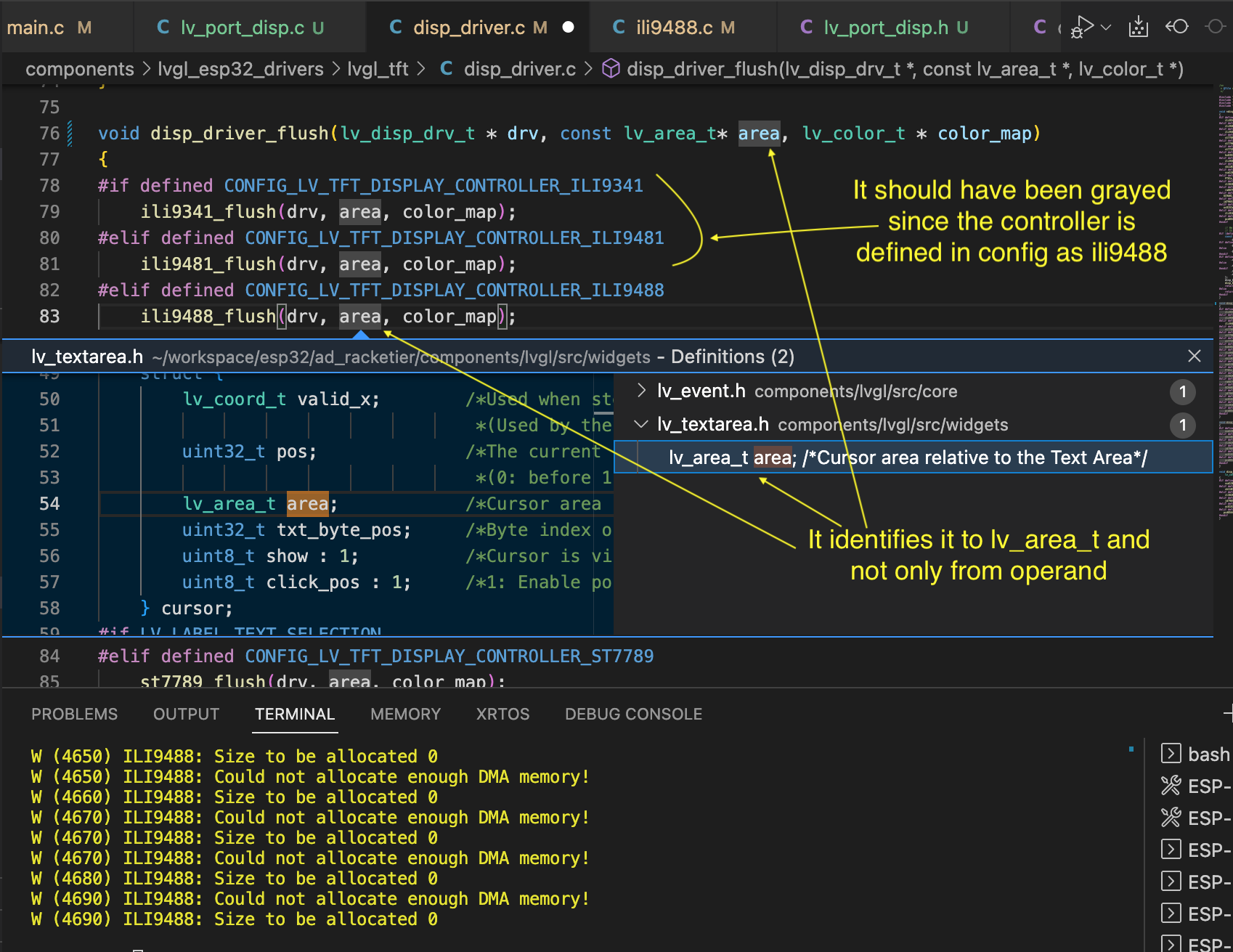Open the PROBLEMS panel tab
The height and width of the screenshot is (952, 1233).
tap(74, 714)
